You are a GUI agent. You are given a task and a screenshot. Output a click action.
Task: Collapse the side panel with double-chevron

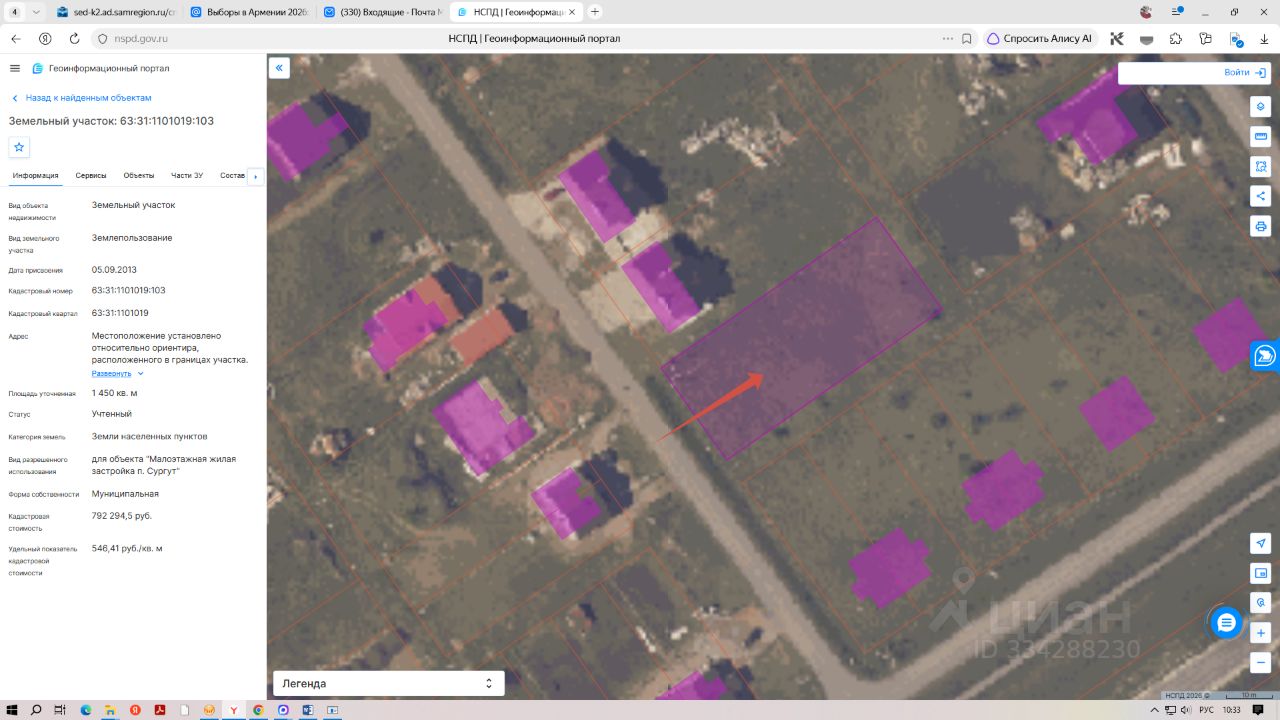(x=279, y=68)
